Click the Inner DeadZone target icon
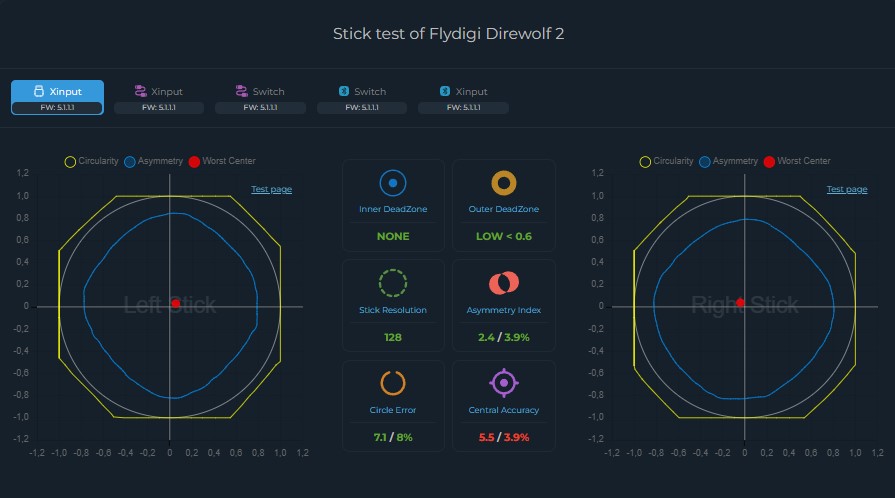This screenshot has height=498, width=895. [x=393, y=183]
